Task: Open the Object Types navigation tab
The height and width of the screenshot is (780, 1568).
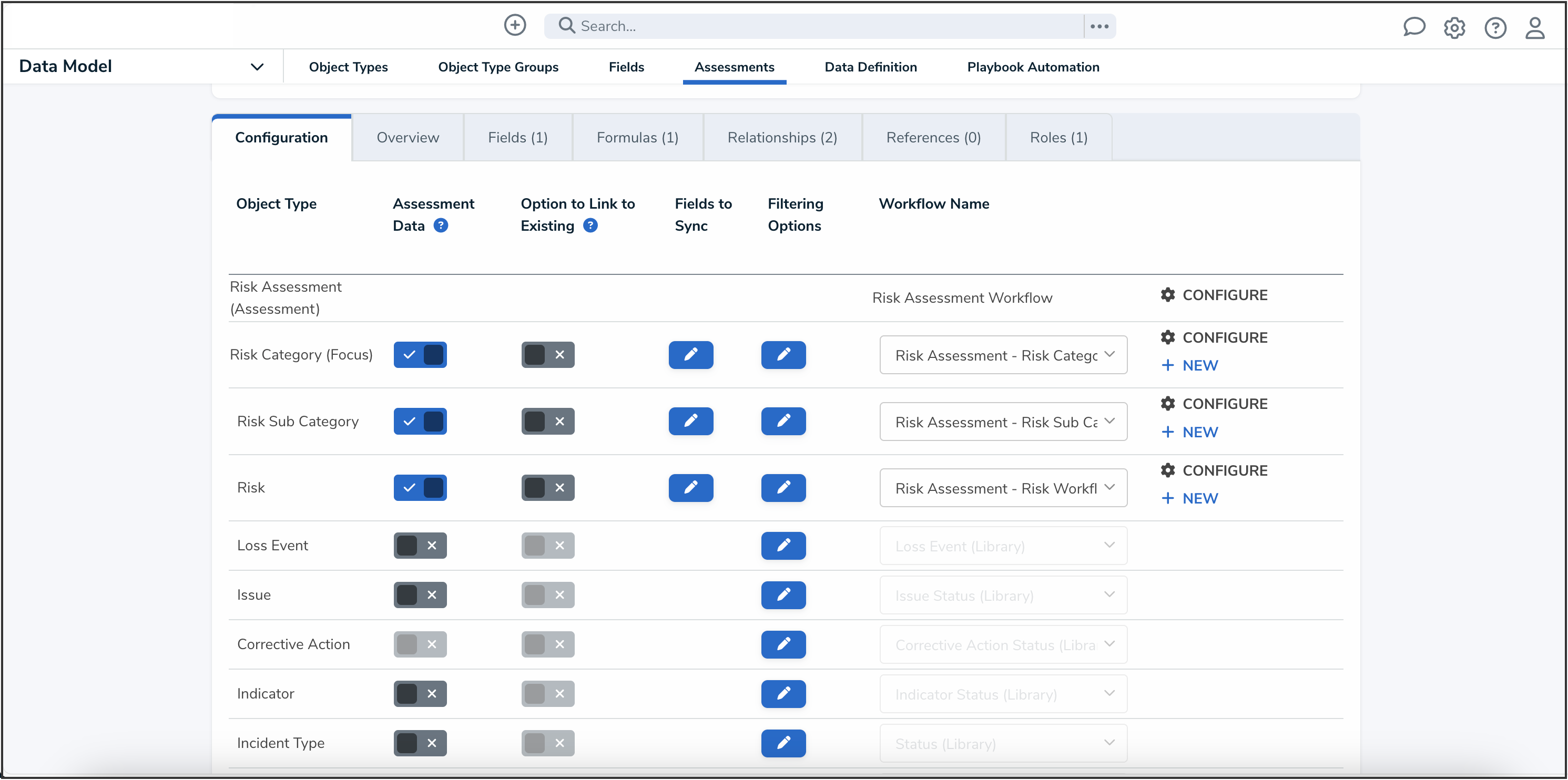Action: click(x=348, y=67)
